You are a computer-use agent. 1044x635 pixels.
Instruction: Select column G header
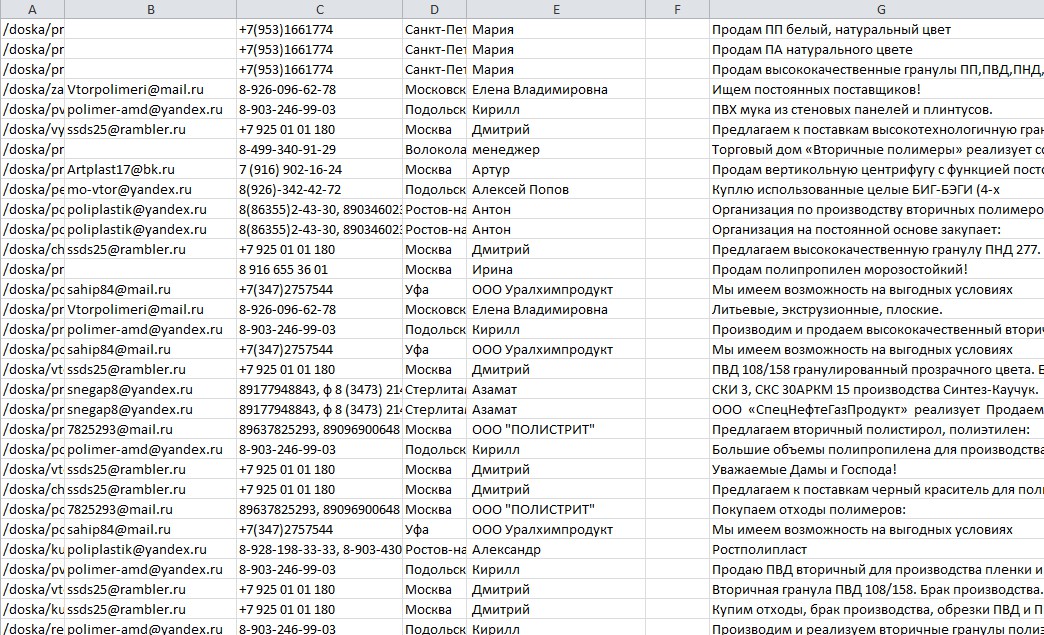pyautogui.click(x=877, y=9)
